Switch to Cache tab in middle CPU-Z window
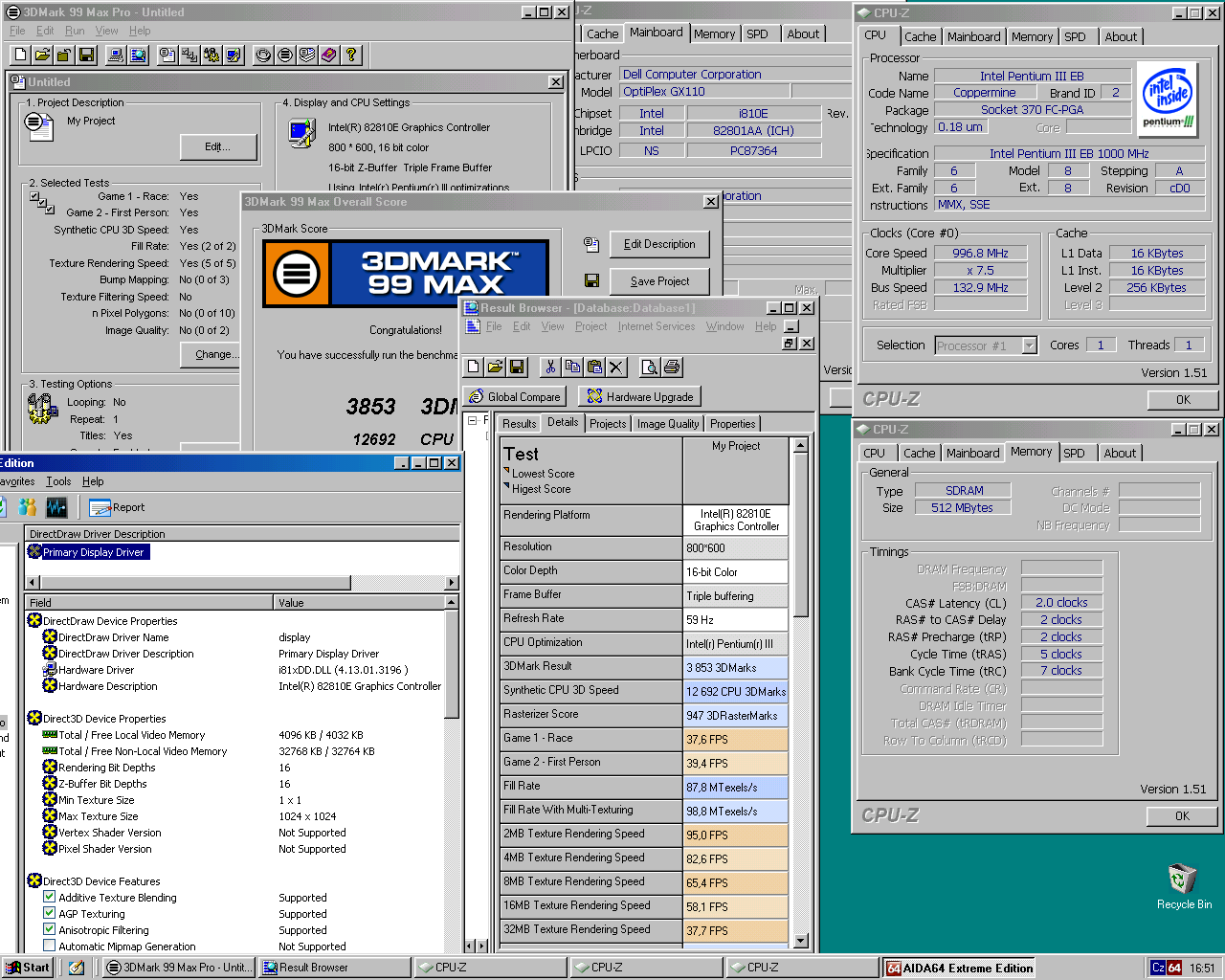1225x980 pixels. pos(602,33)
